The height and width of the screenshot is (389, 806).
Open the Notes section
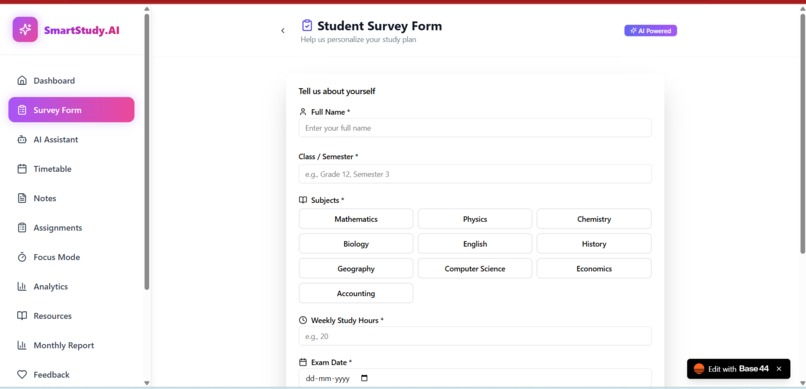coord(71,198)
